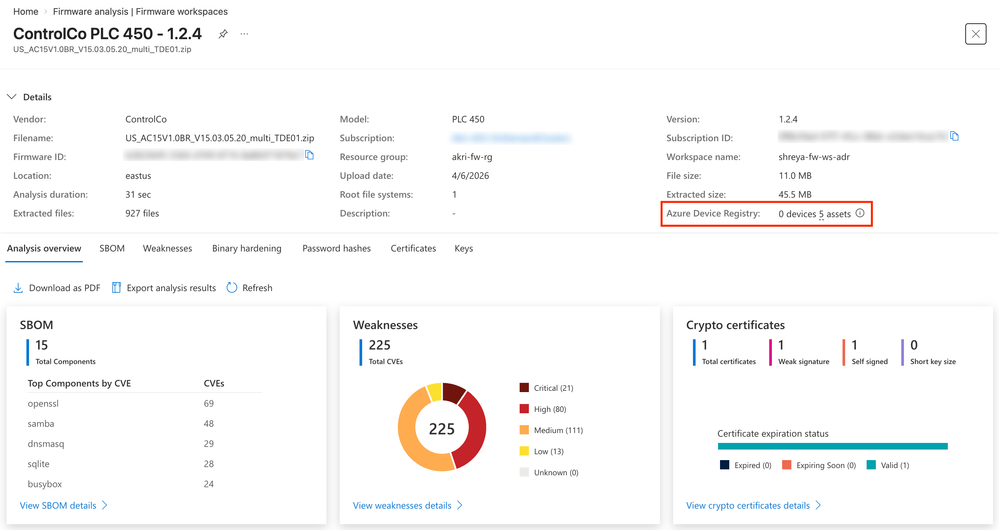
Task: Open the blurred Subscription link
Action: coord(510,138)
